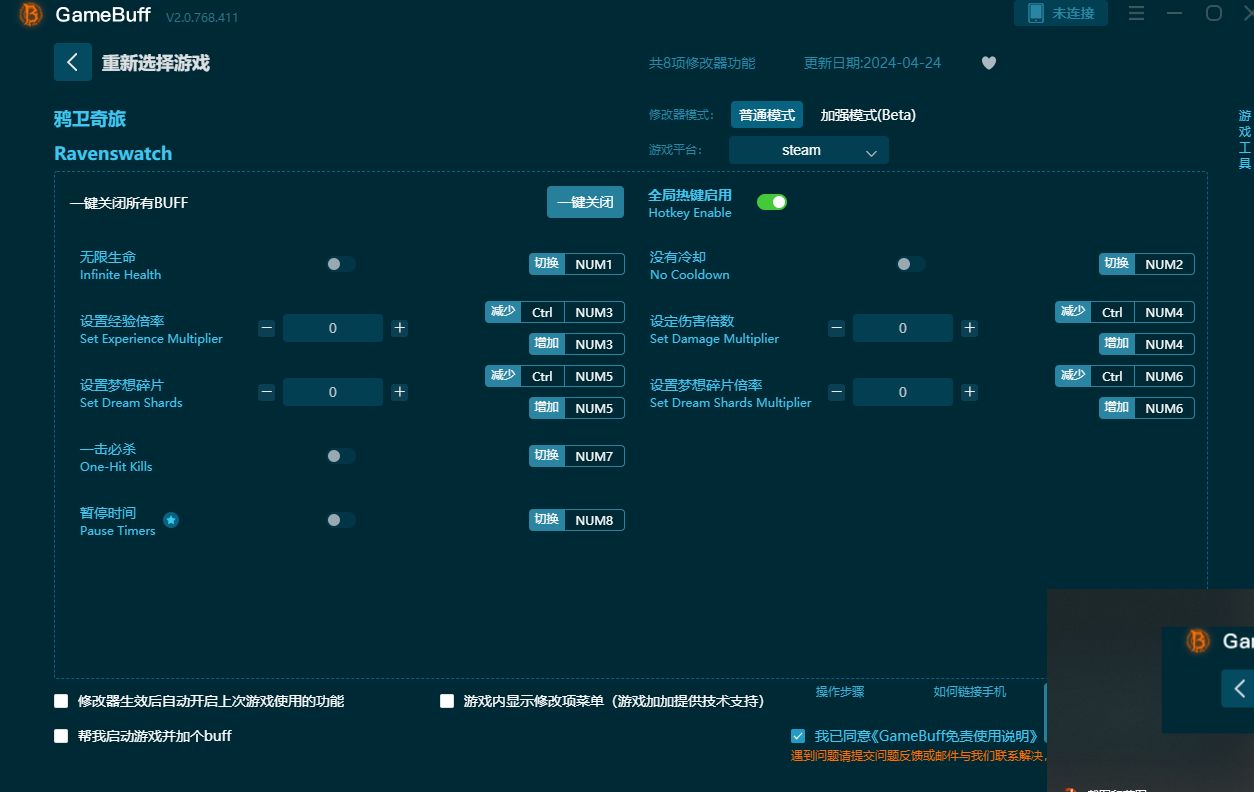Screen dimensions: 1254x792
Task: Click the phone connection status icon
Action: [x=1035, y=13]
